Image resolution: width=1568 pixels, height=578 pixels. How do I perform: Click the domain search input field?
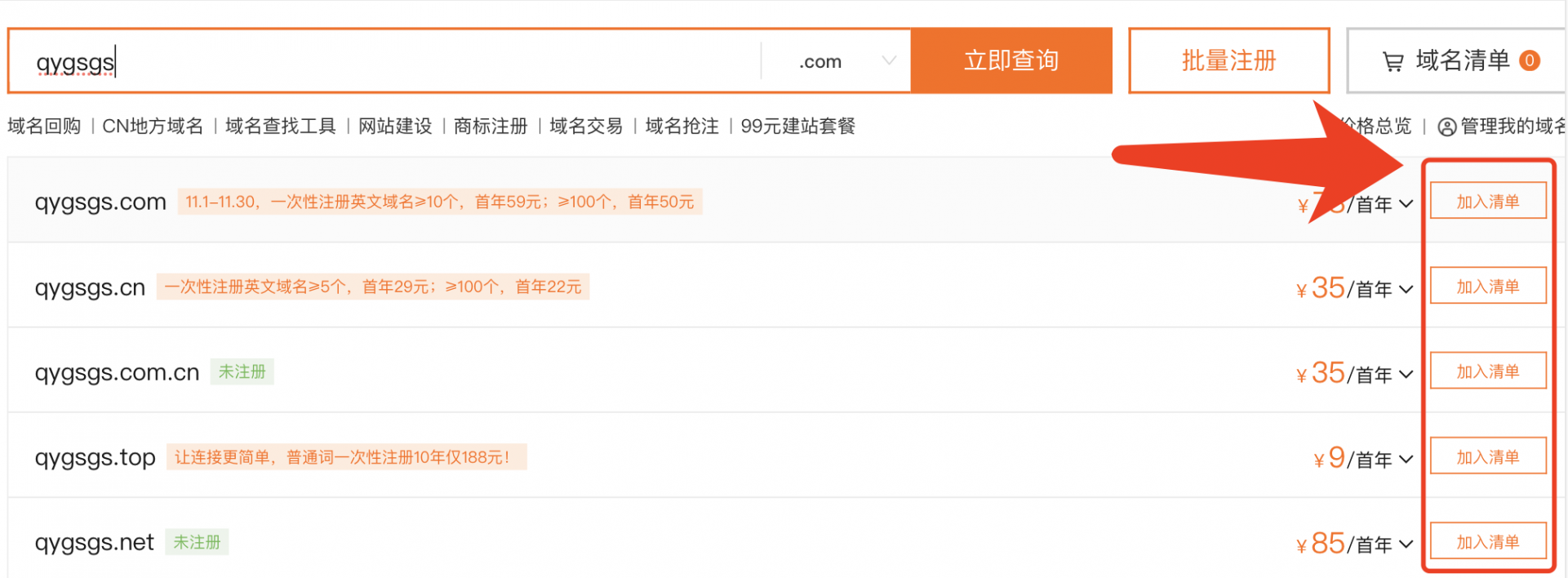[x=385, y=61]
